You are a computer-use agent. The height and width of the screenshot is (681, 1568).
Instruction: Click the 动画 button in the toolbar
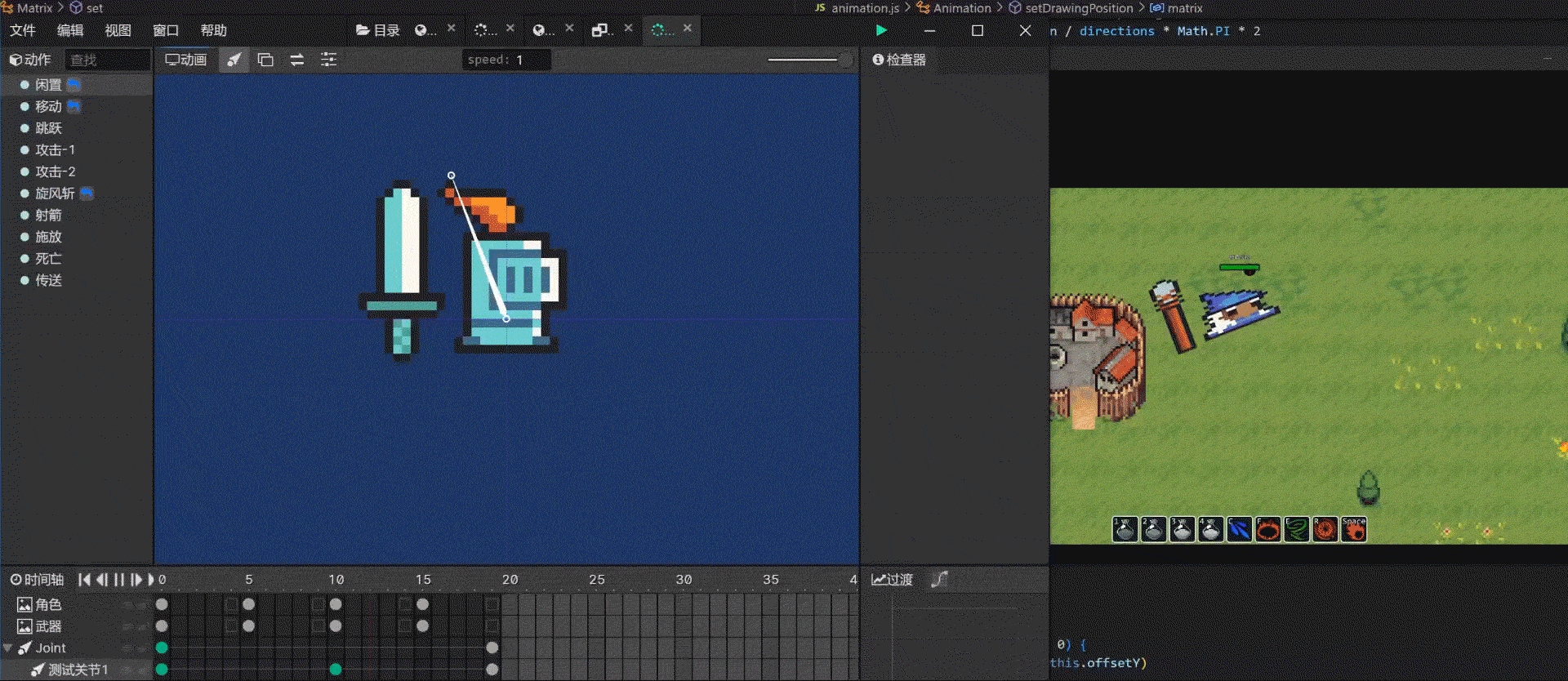186,60
